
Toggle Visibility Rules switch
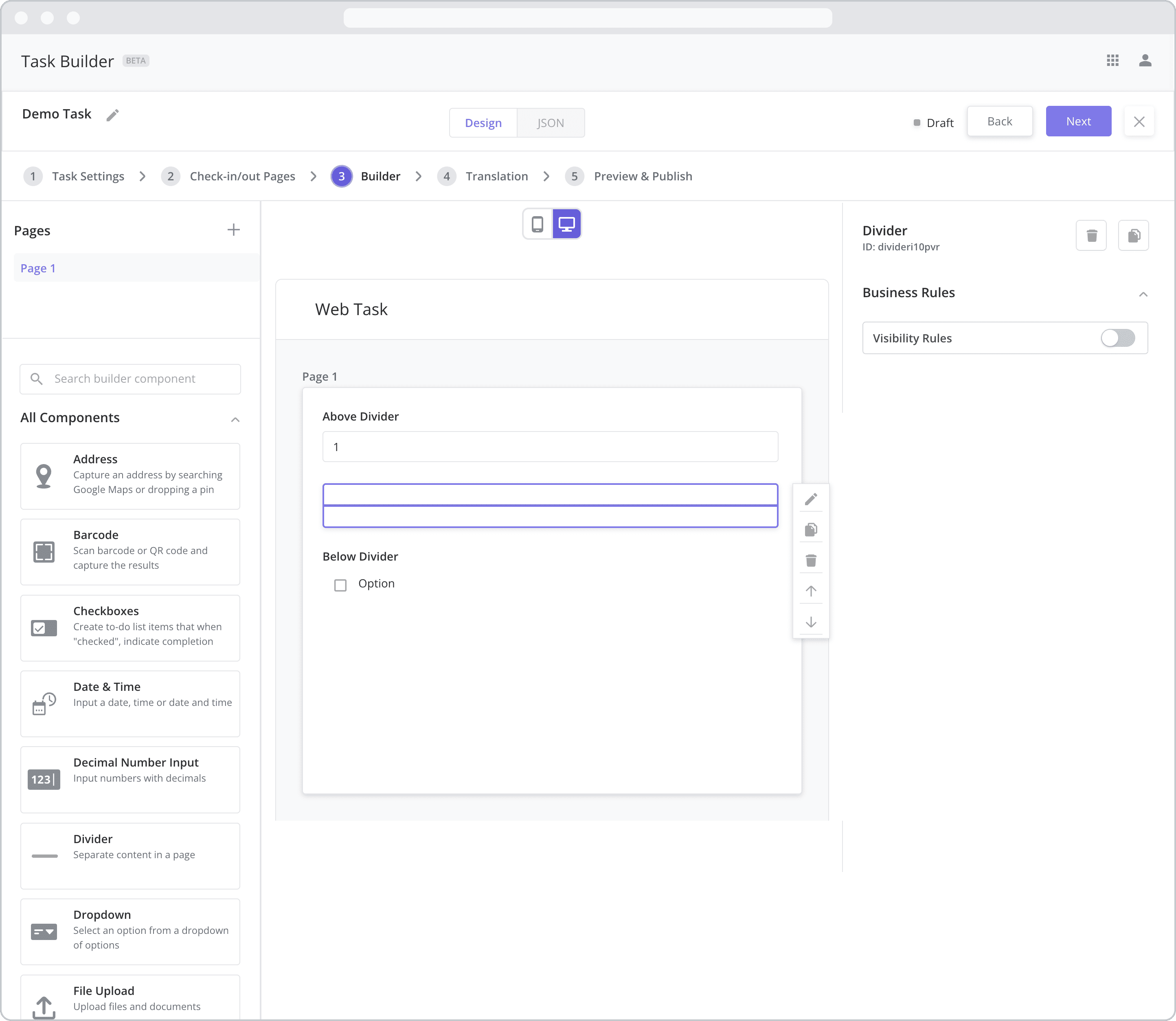coord(1117,338)
